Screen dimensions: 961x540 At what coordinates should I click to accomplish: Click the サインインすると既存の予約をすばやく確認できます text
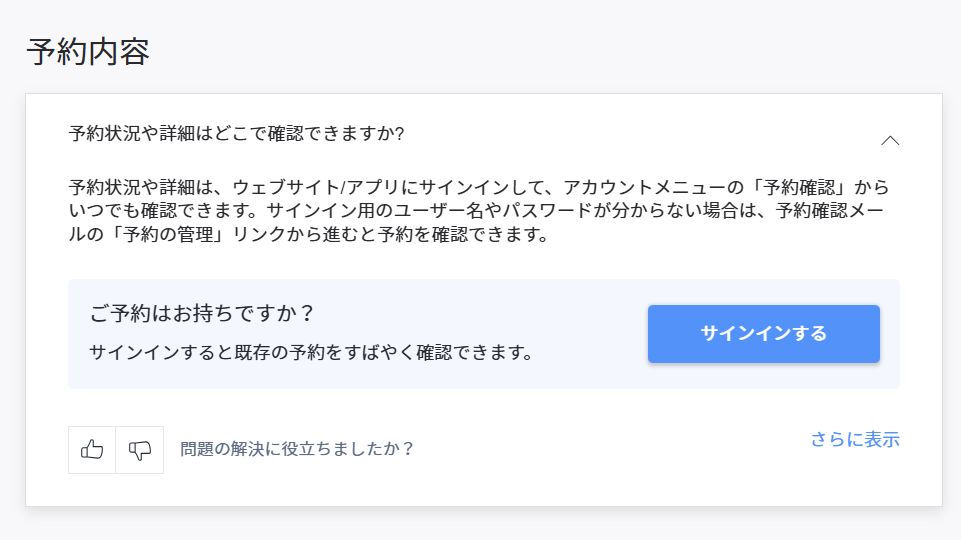310,352
